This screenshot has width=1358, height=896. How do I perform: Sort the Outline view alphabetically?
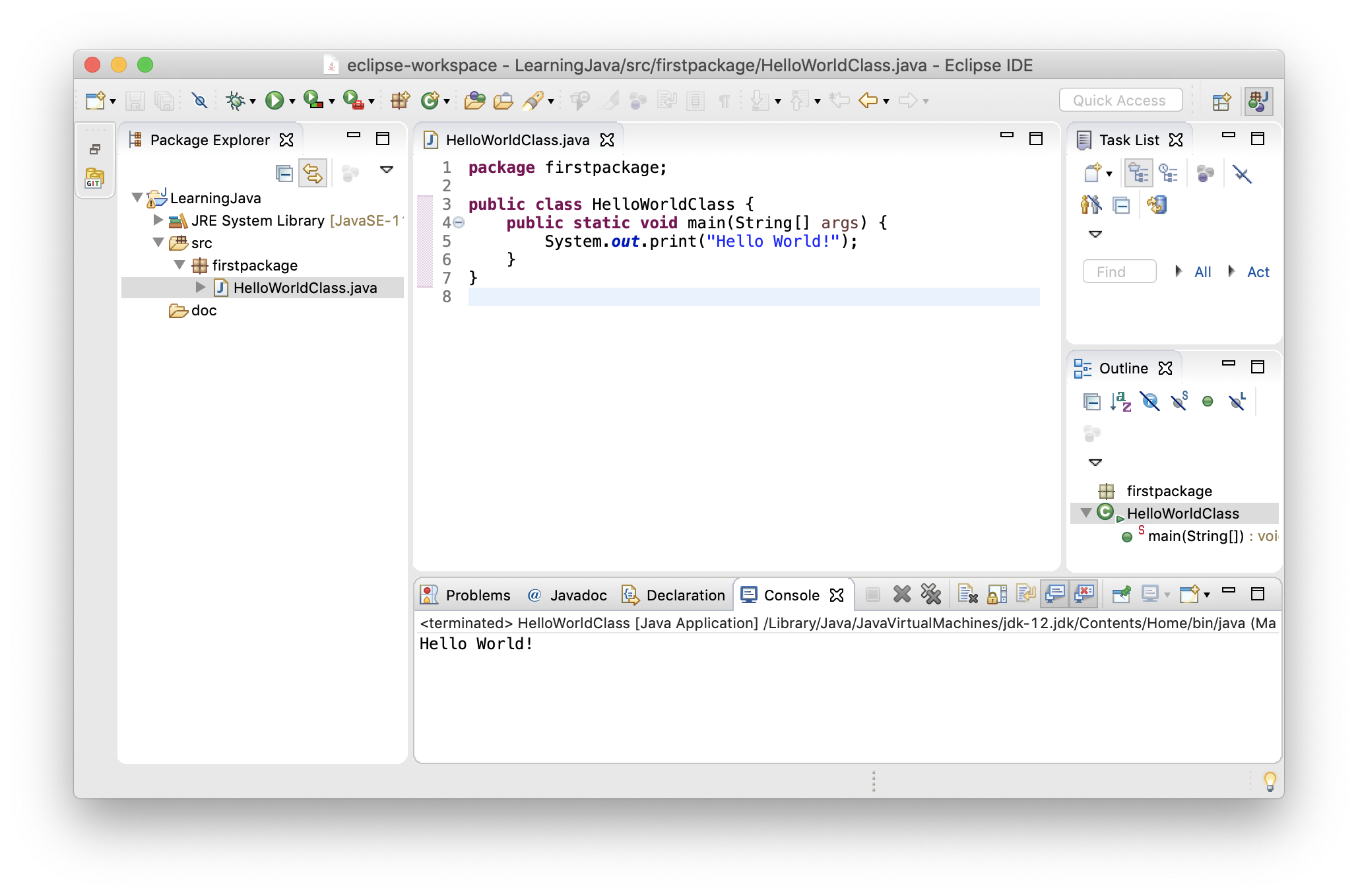click(1120, 401)
